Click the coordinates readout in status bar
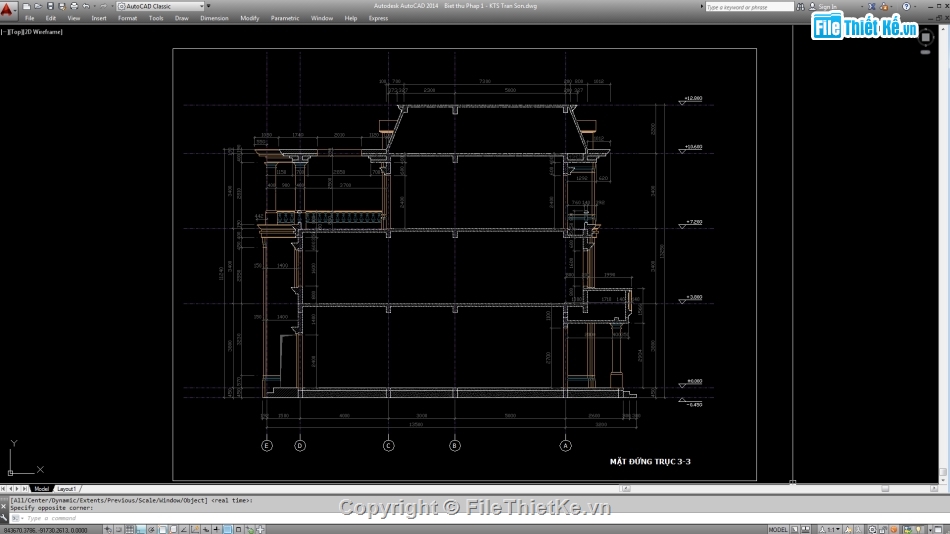 click(x=45, y=530)
